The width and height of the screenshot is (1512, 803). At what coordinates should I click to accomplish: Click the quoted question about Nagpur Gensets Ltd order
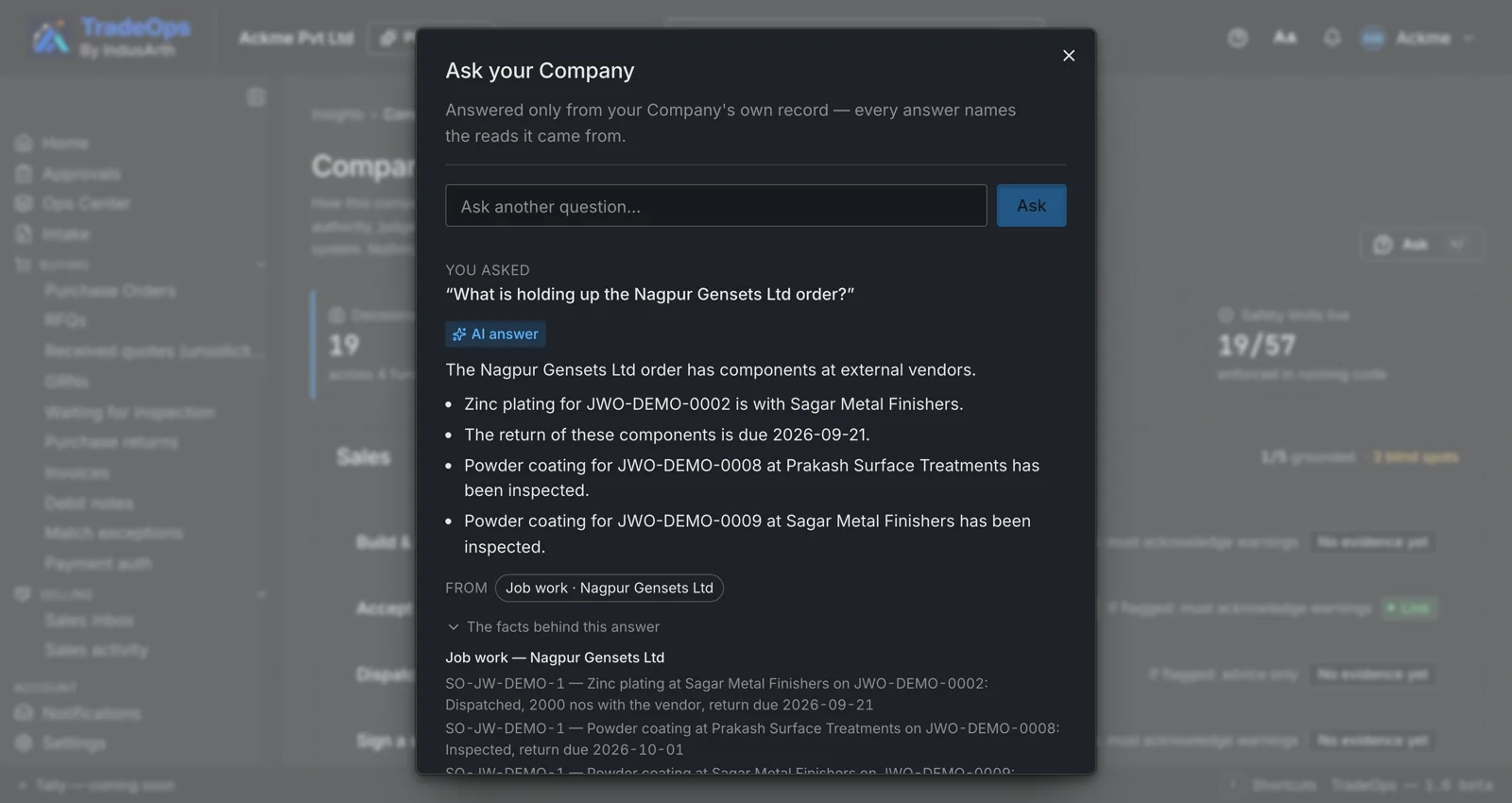[x=650, y=295]
